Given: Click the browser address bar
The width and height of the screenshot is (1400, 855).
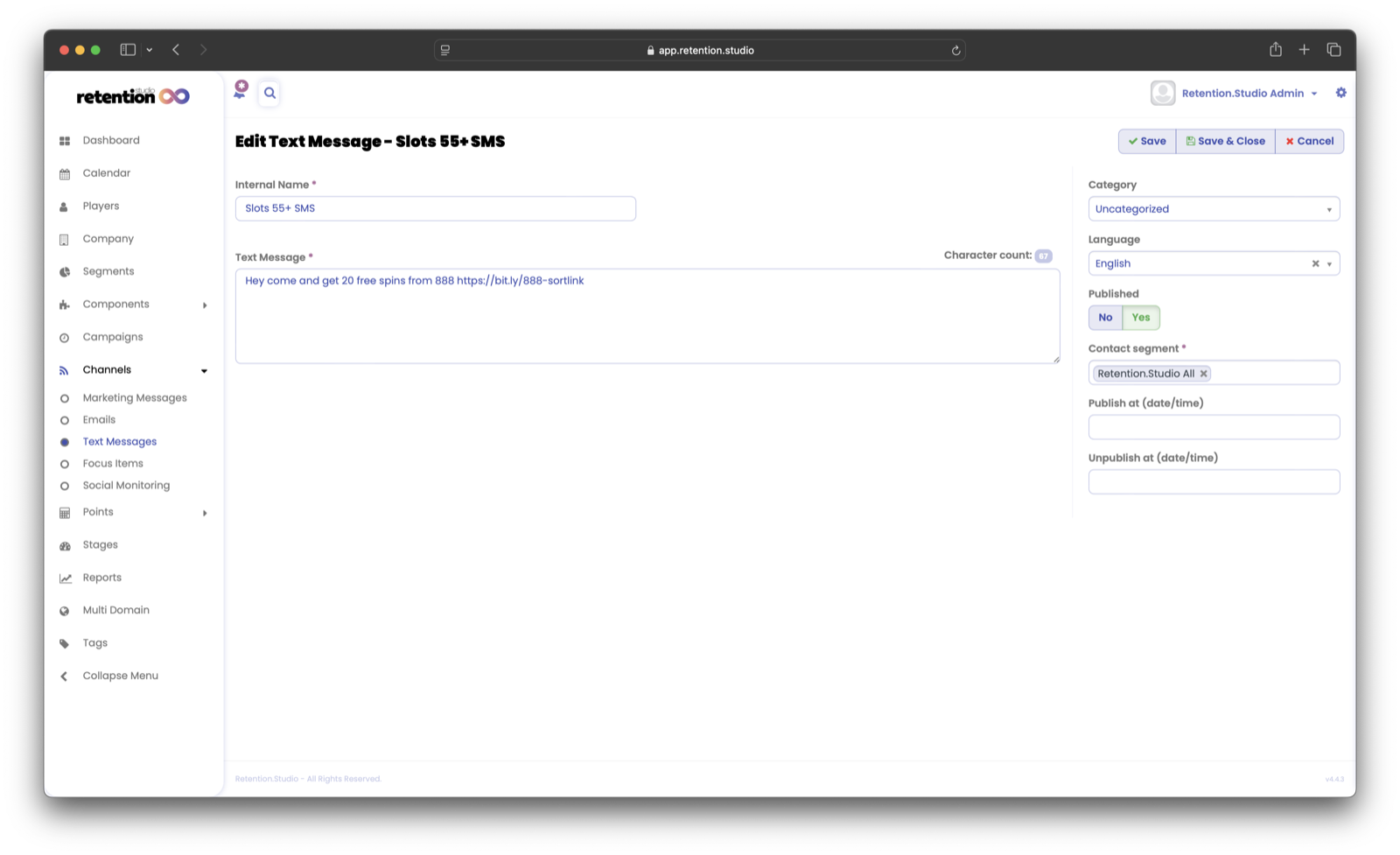Looking at the screenshot, I should click(x=700, y=51).
